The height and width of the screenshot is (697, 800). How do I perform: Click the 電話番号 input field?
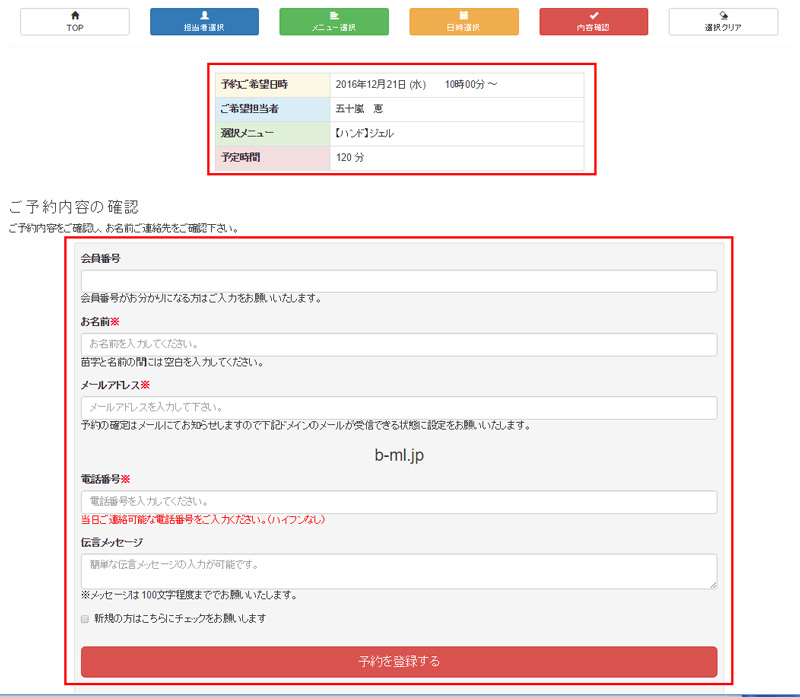398,501
